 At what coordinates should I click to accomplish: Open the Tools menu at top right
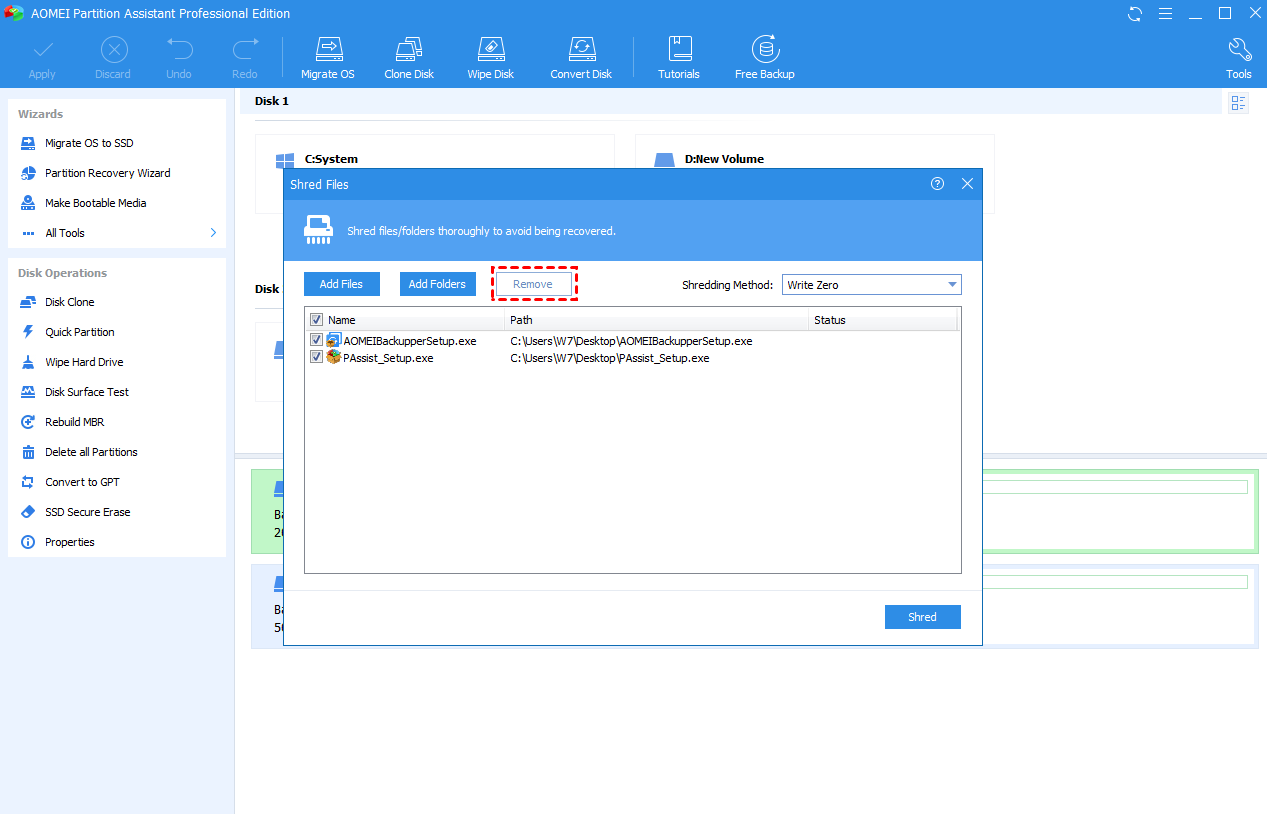click(x=1238, y=56)
